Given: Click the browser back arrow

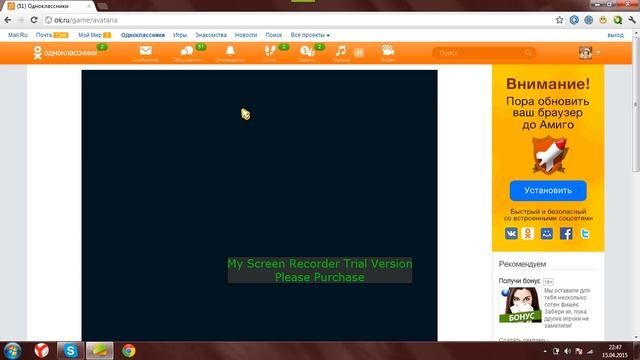Looking at the screenshot, I should (8, 20).
